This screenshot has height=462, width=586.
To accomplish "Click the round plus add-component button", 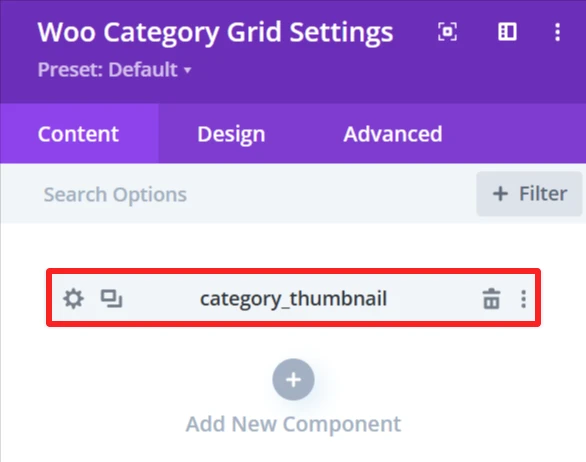I will pos(293,380).
